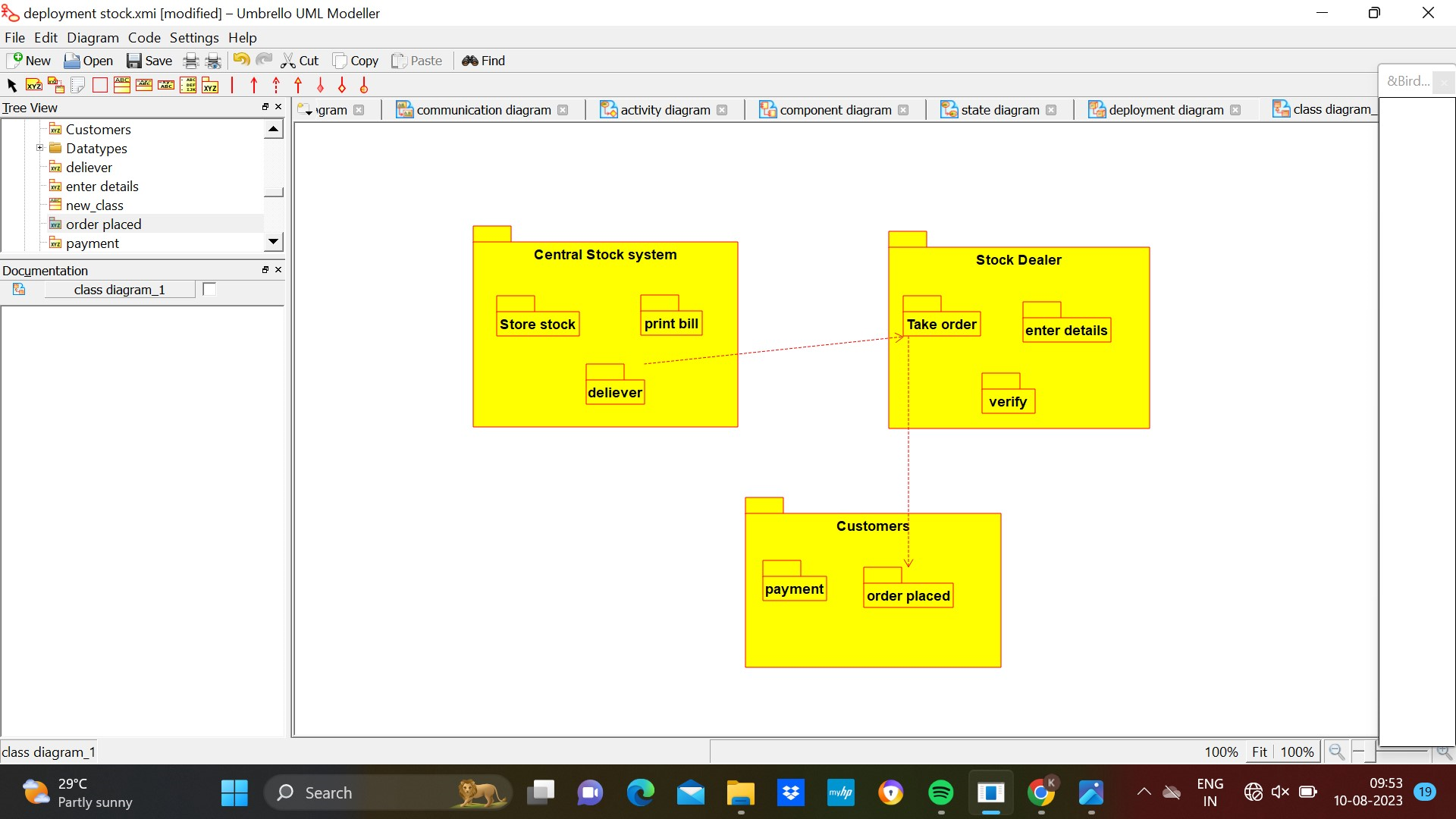Close the activity diagram tab
The width and height of the screenshot is (1456, 819).
tap(722, 110)
